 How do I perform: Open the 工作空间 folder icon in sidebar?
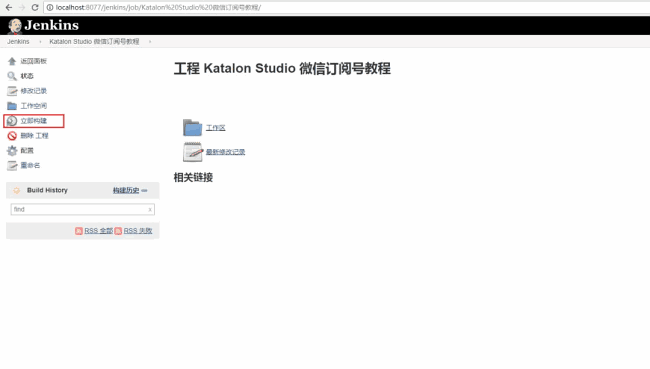(12, 106)
